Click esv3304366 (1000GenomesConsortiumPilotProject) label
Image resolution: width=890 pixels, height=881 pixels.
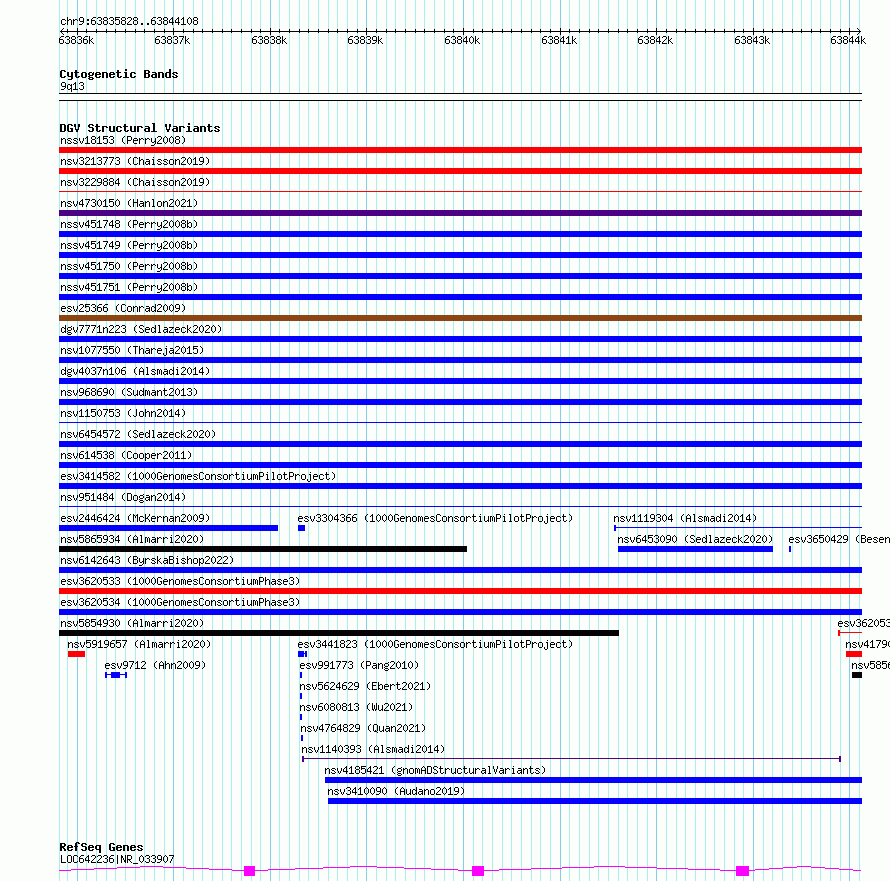(435, 518)
